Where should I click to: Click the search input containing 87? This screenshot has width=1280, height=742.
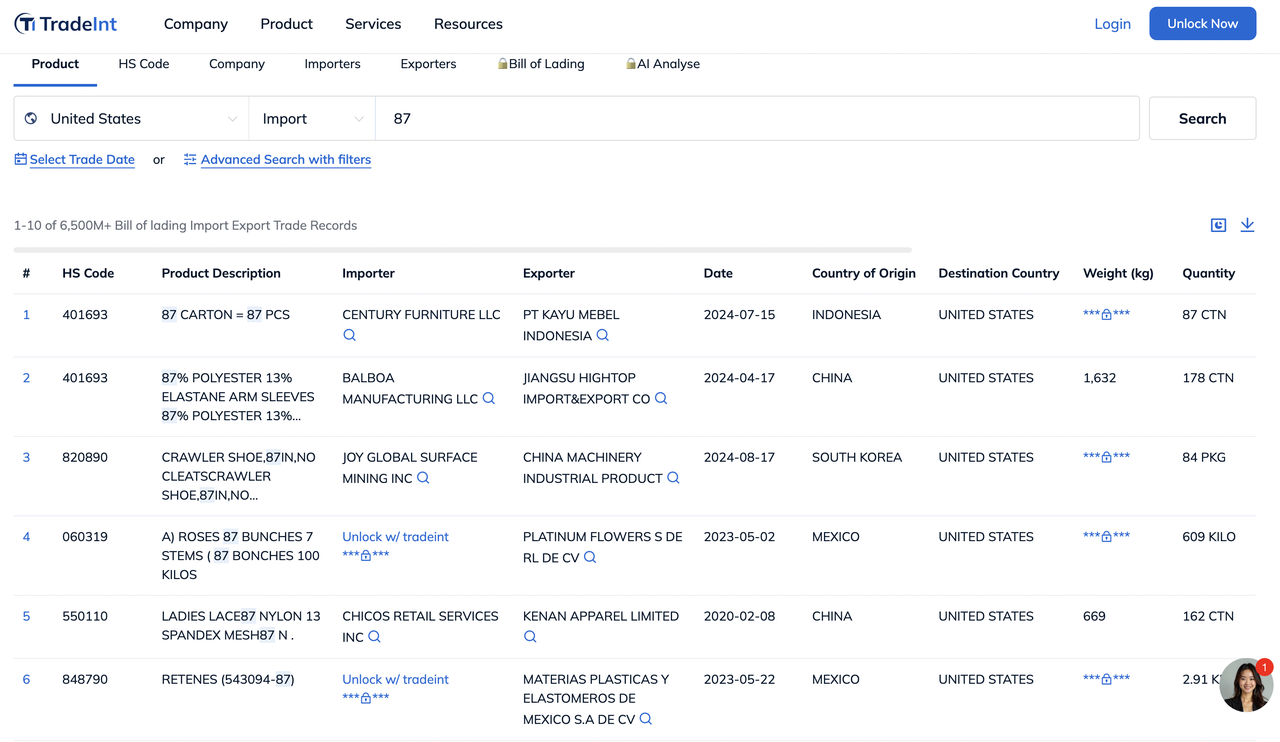coord(757,118)
